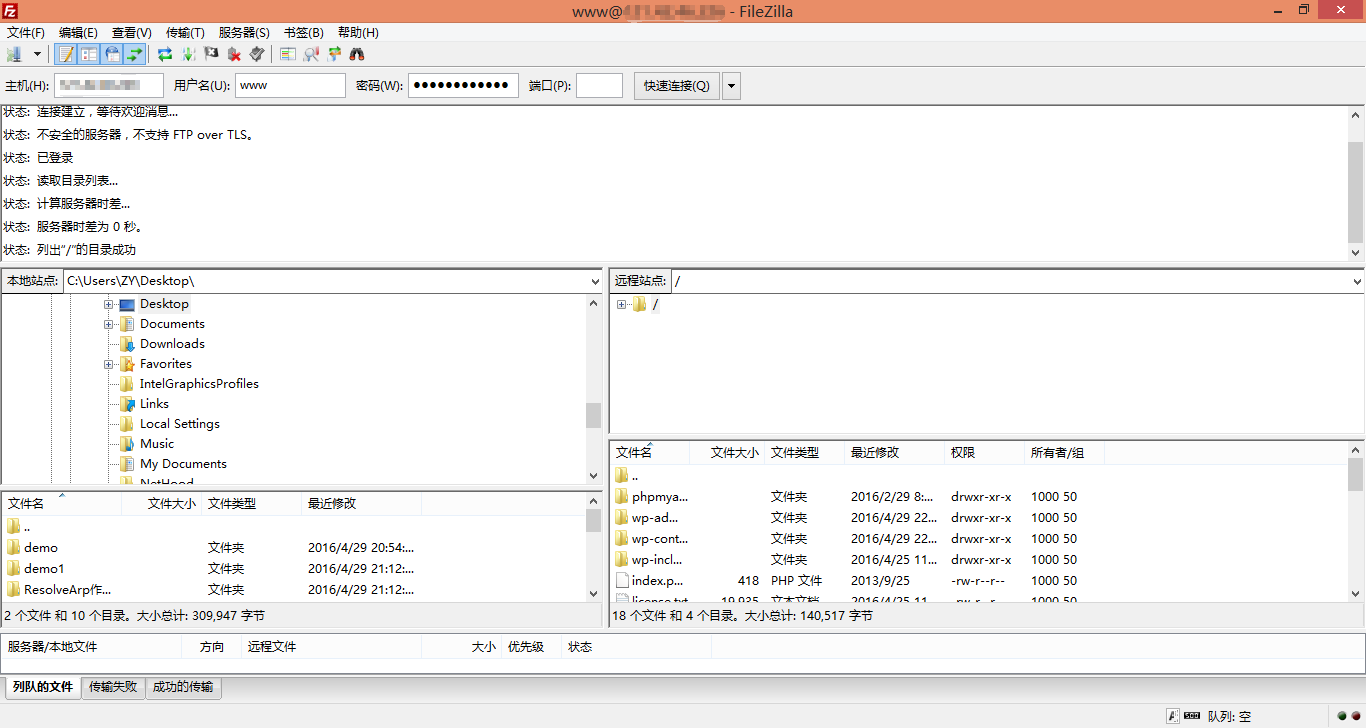The image size is (1366, 728).
Task: Select the remote phpmya... folder
Action: pyautogui.click(x=978, y=497)
